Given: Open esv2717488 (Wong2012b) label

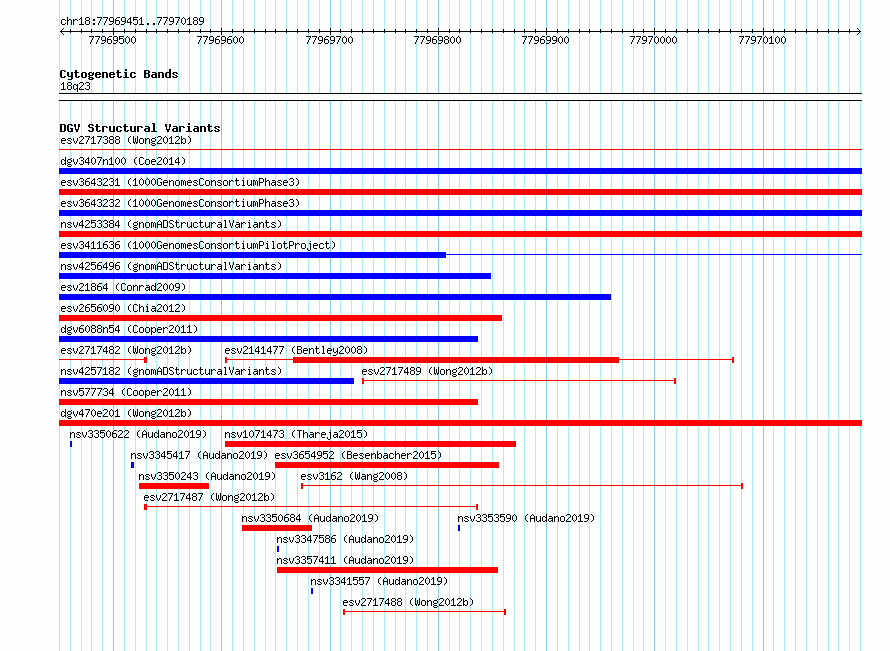Looking at the screenshot, I should coord(408,602).
